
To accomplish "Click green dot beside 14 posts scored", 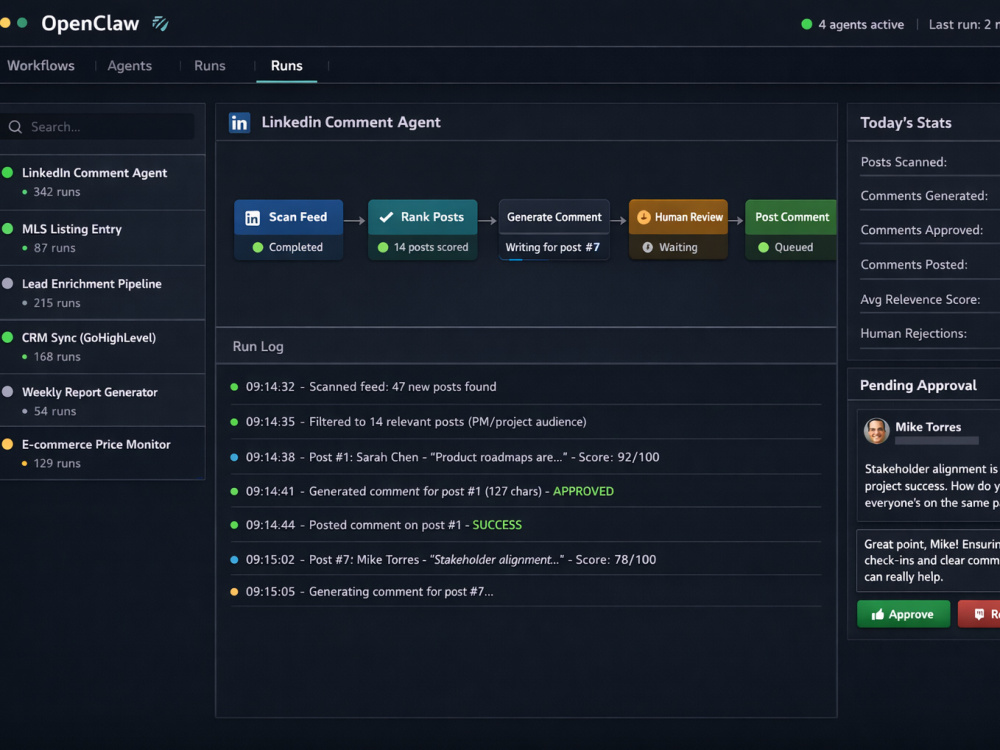I will click(383, 247).
